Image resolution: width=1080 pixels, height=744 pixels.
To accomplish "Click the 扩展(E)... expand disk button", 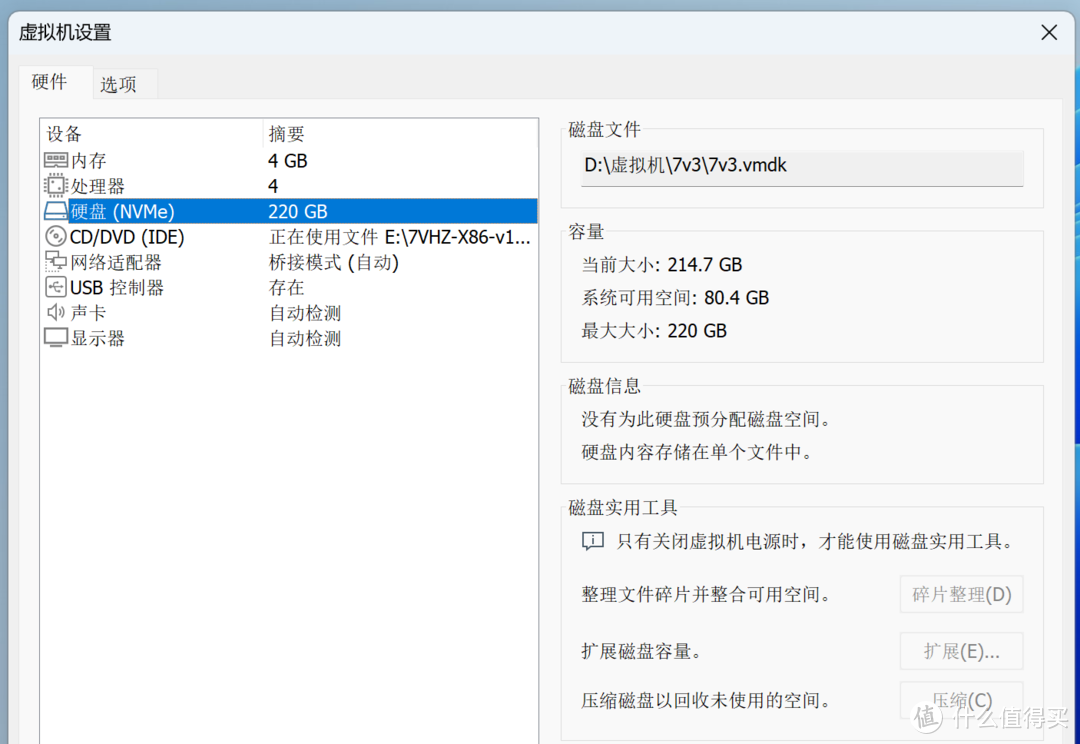I will pyautogui.click(x=960, y=651).
